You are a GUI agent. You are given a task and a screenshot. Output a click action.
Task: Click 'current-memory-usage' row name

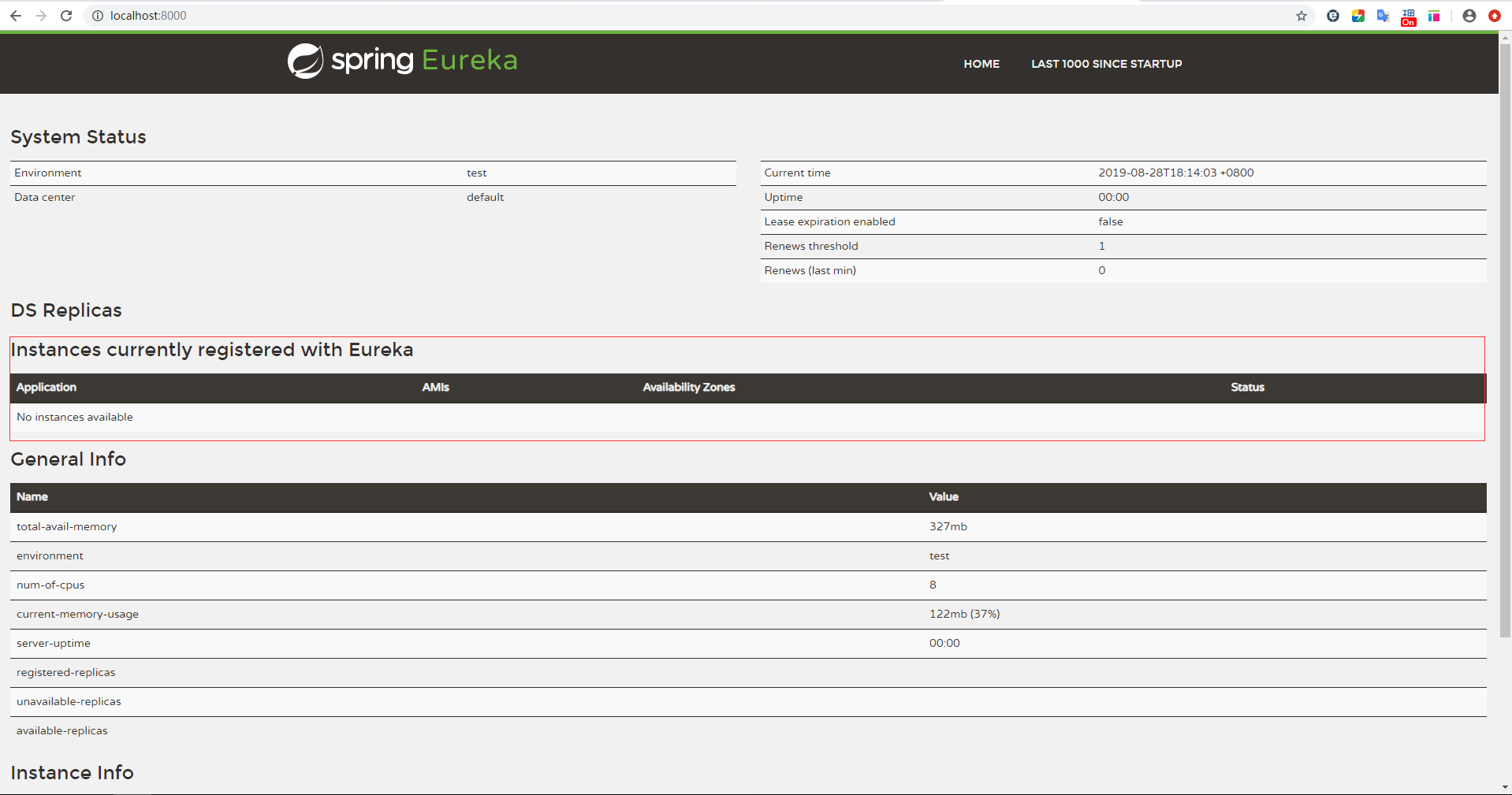77,614
